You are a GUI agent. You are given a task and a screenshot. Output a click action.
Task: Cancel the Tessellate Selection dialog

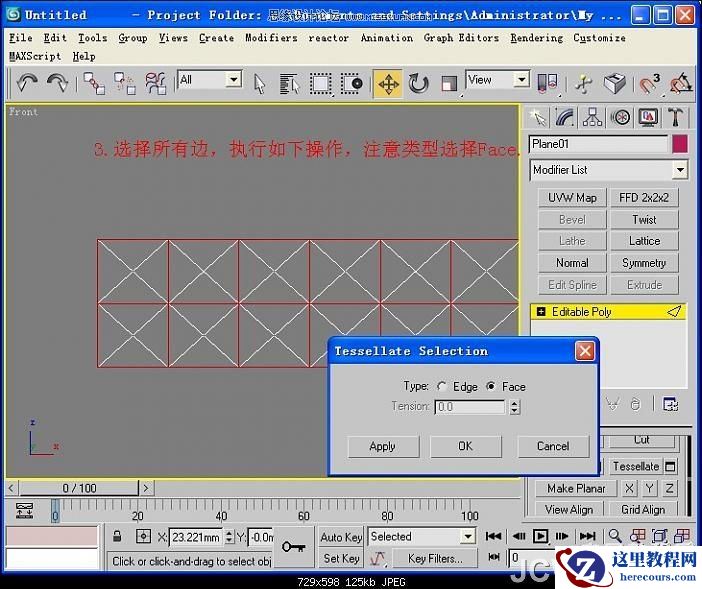[553, 446]
